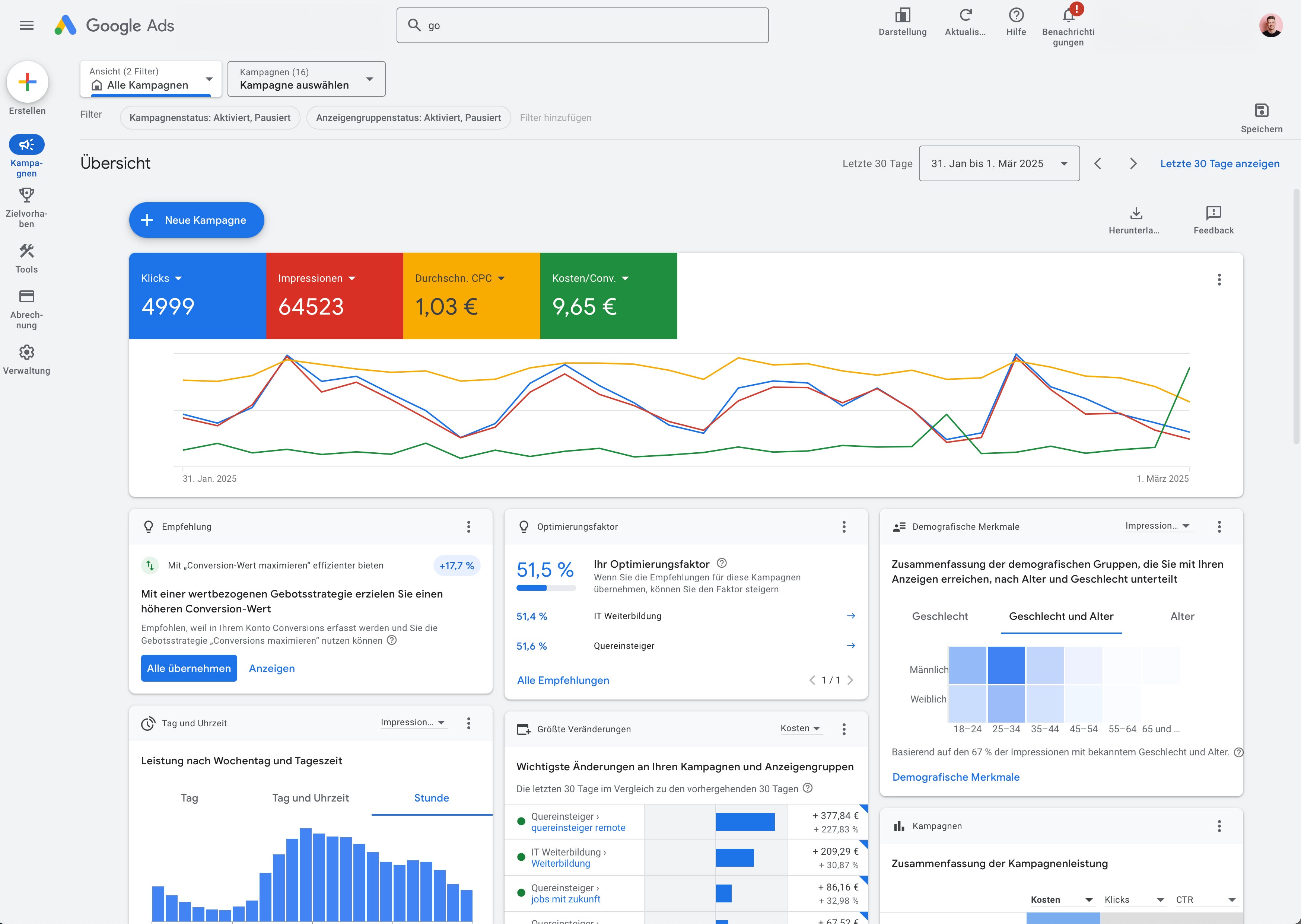Open Zielvorhaben trophy icon in sidebar
This screenshot has height=924, width=1301.
[27, 195]
